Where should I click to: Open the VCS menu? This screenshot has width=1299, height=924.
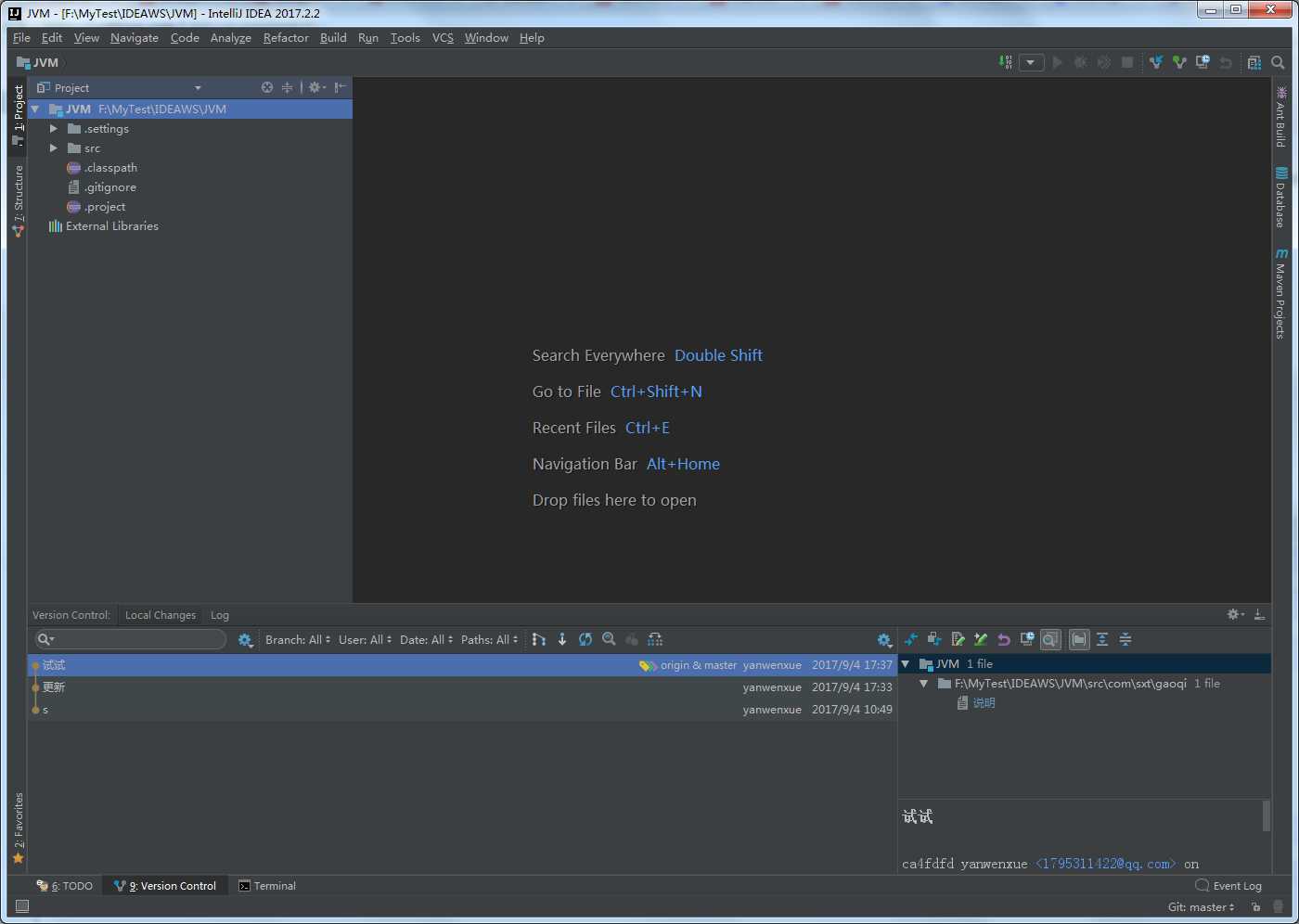(443, 38)
